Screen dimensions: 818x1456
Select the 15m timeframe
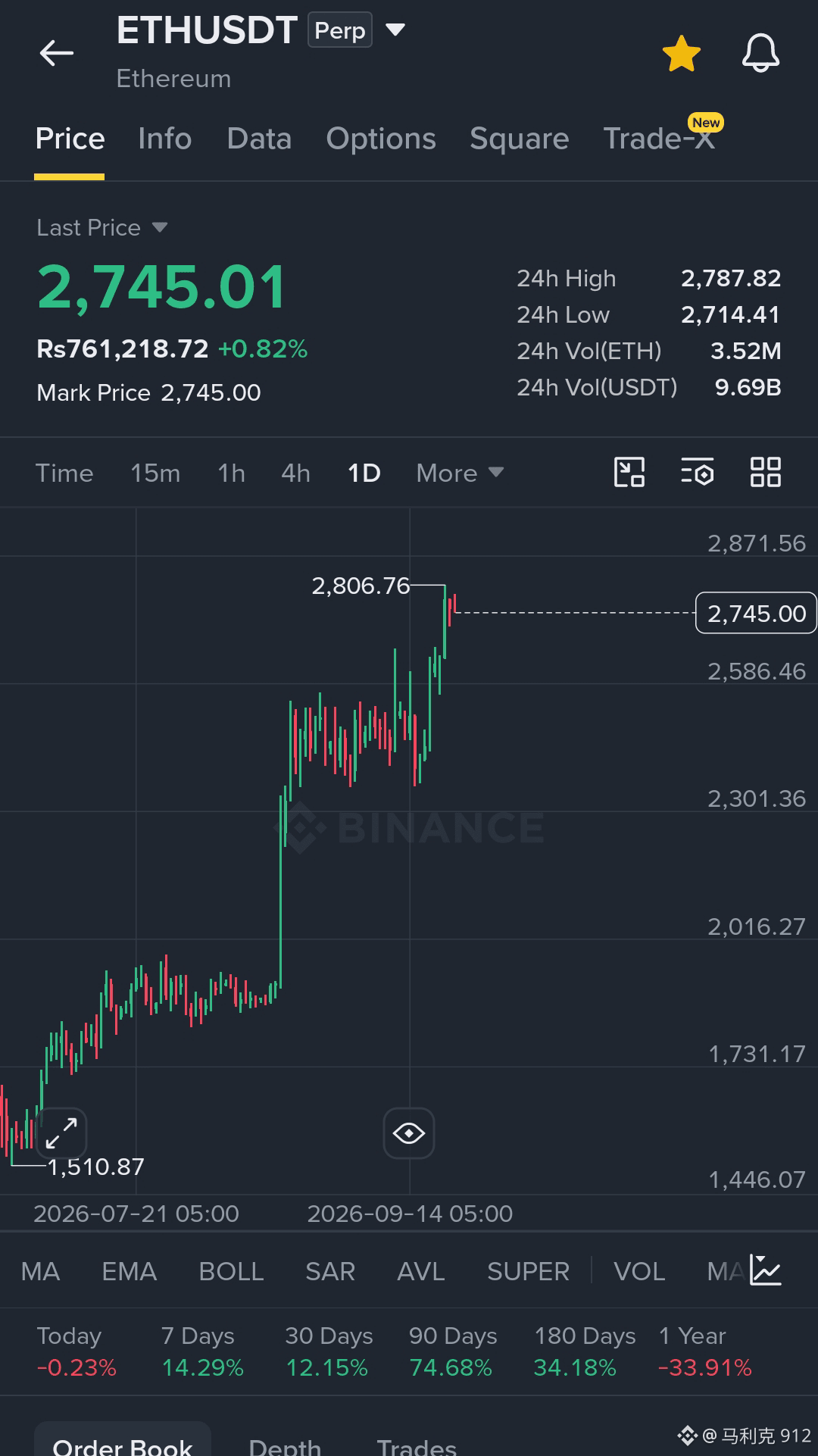(155, 473)
